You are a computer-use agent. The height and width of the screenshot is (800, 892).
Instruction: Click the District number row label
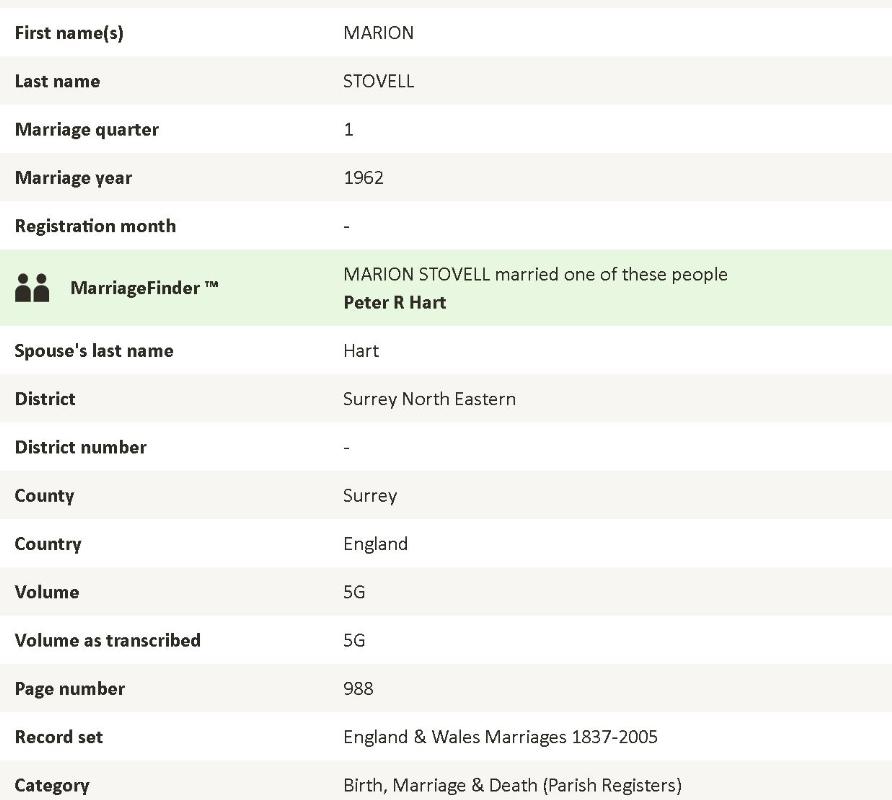pyautogui.click(x=81, y=448)
